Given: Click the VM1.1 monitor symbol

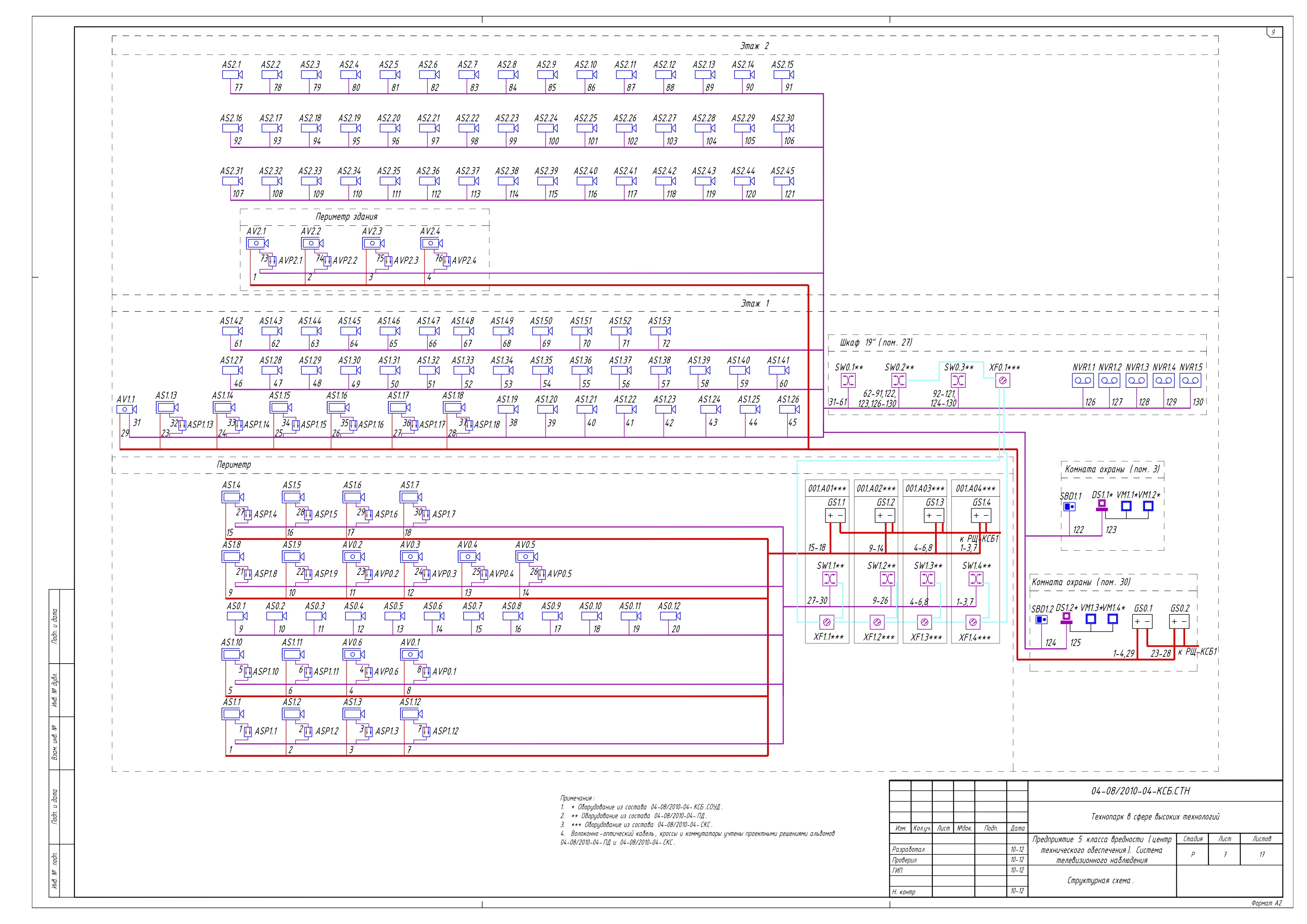Looking at the screenshot, I should pos(1126,505).
